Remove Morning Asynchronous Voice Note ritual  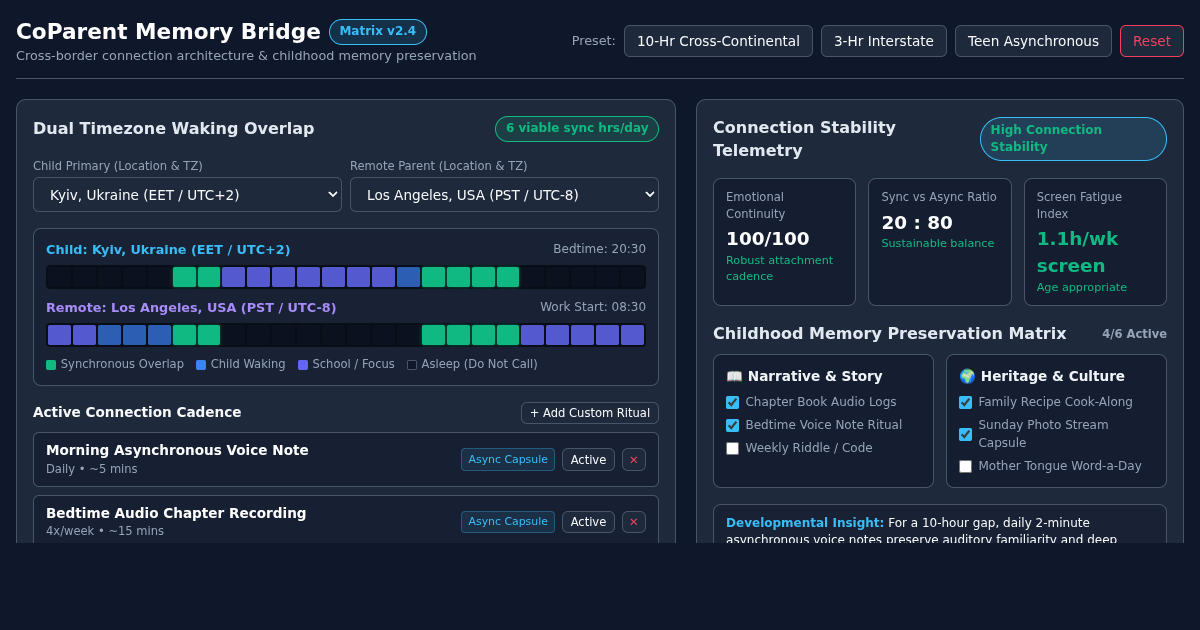pos(634,460)
